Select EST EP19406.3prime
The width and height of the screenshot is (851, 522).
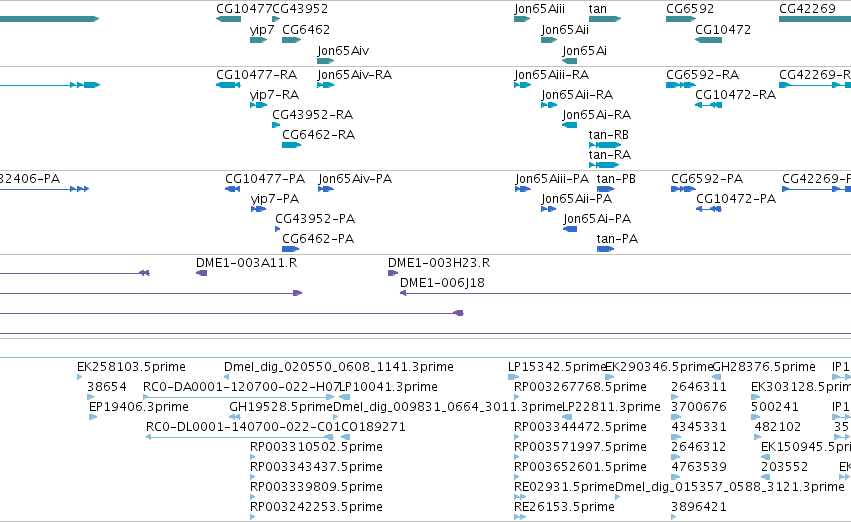(138, 408)
